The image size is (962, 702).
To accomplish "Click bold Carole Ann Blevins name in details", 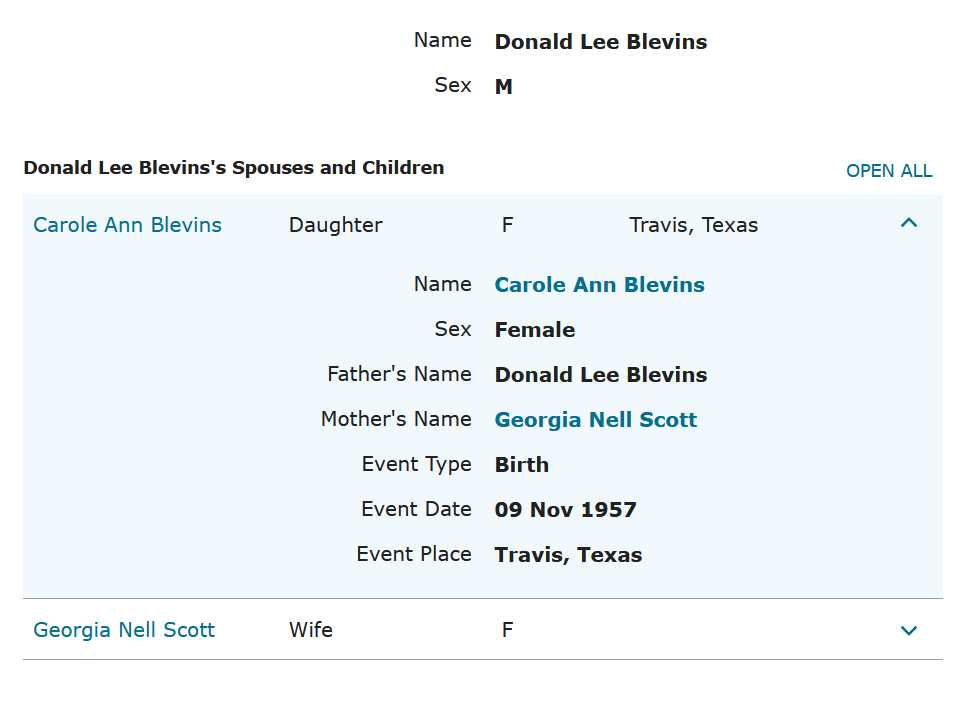I will (599, 285).
